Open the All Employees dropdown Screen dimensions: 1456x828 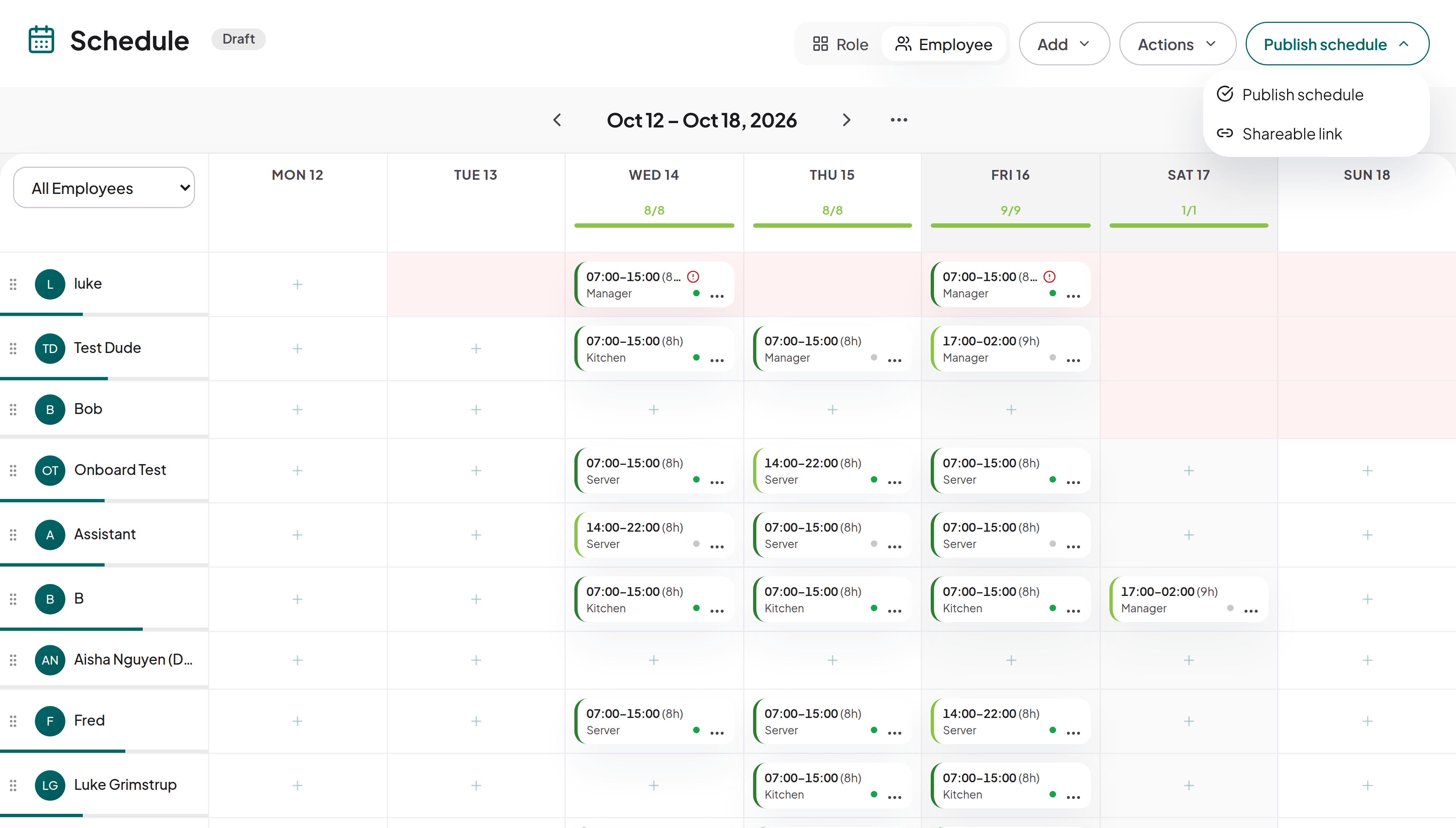104,188
